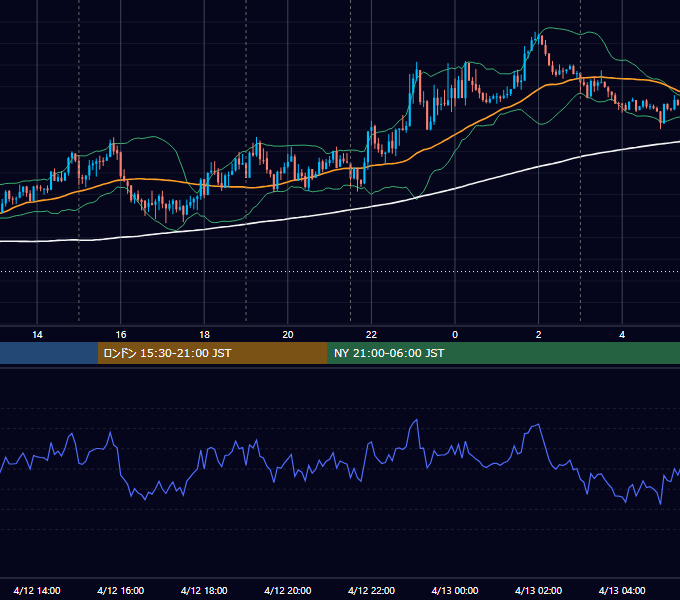Click the 18 hour label on upper axis
This screenshot has width=680, height=600.
click(x=204, y=335)
